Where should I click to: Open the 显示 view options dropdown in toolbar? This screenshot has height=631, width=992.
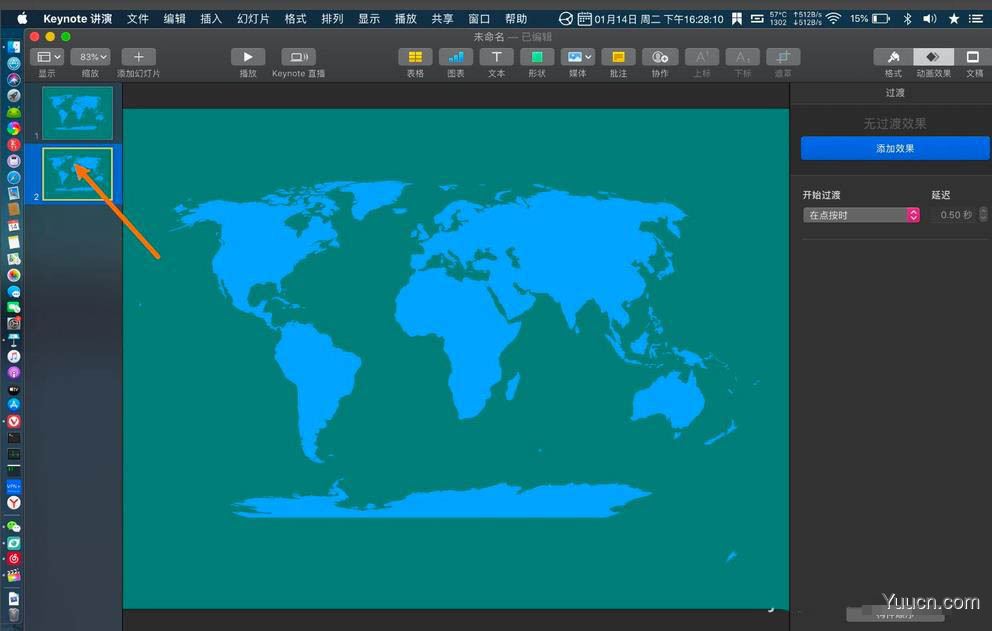coord(47,57)
